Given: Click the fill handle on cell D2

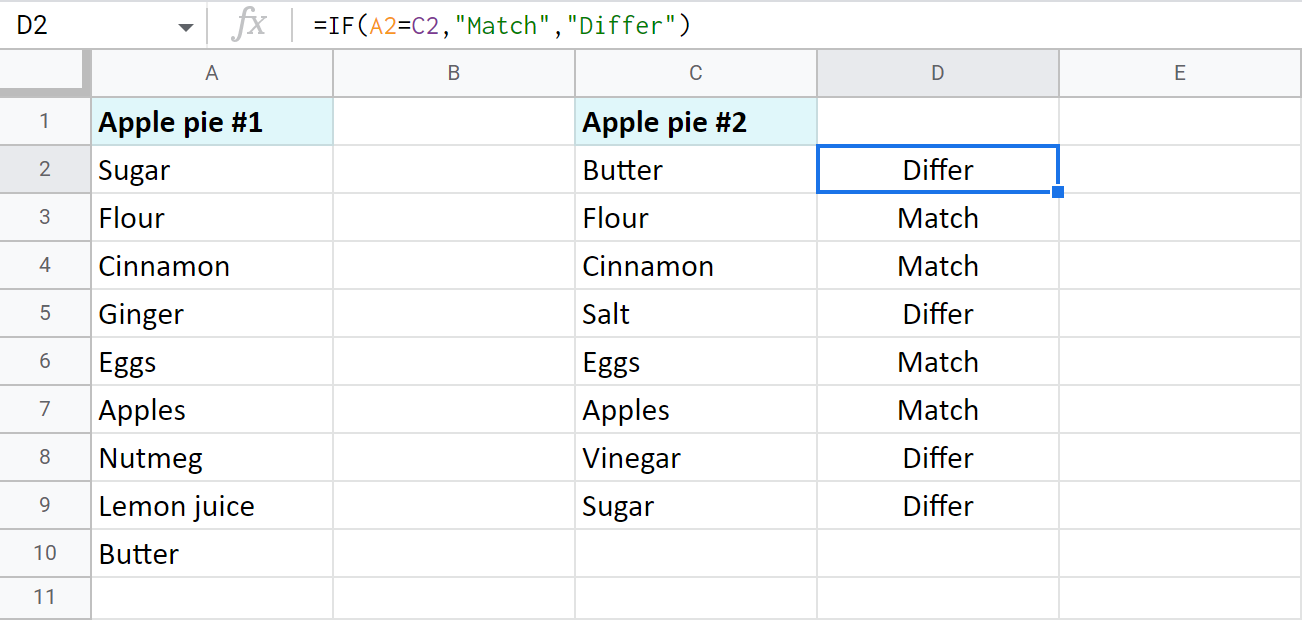Looking at the screenshot, I should [x=1058, y=192].
